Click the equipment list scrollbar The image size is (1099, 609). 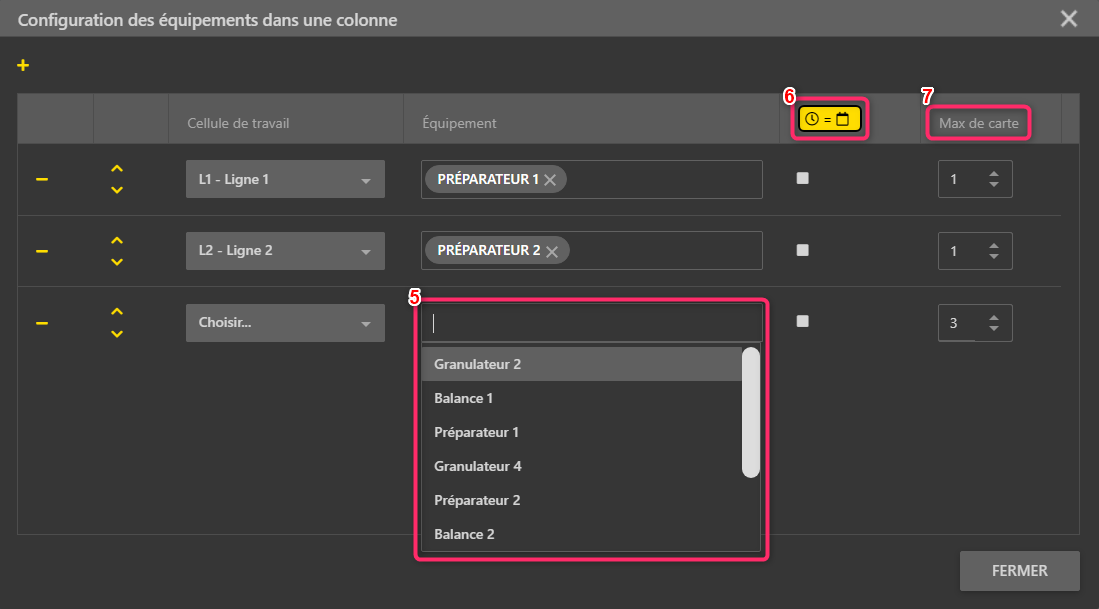pyautogui.click(x=750, y=412)
